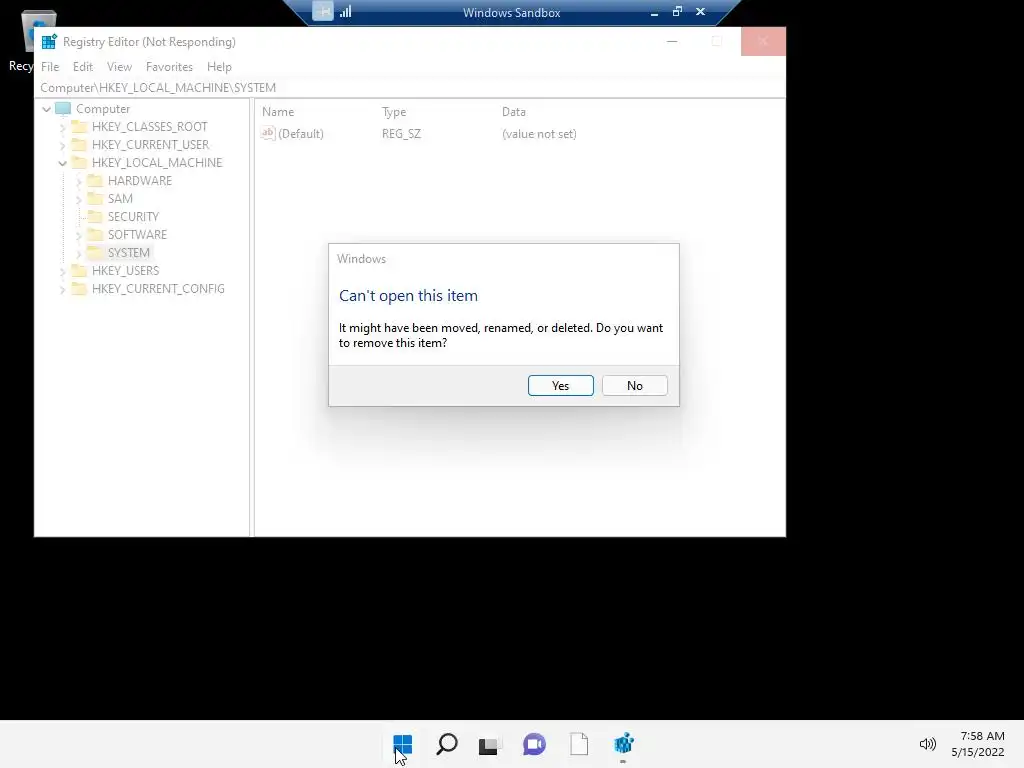Select the (Default) value entry
This screenshot has height=768, width=1024.
pos(300,134)
